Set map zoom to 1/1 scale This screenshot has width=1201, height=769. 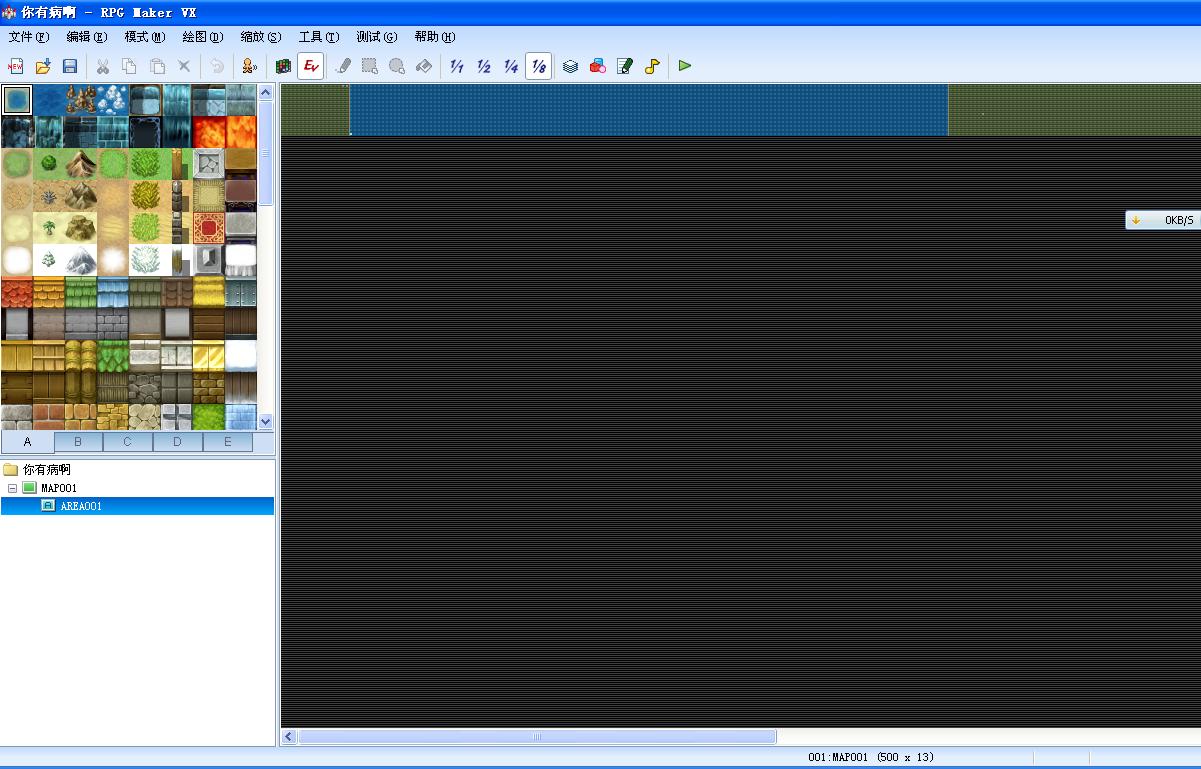point(457,66)
